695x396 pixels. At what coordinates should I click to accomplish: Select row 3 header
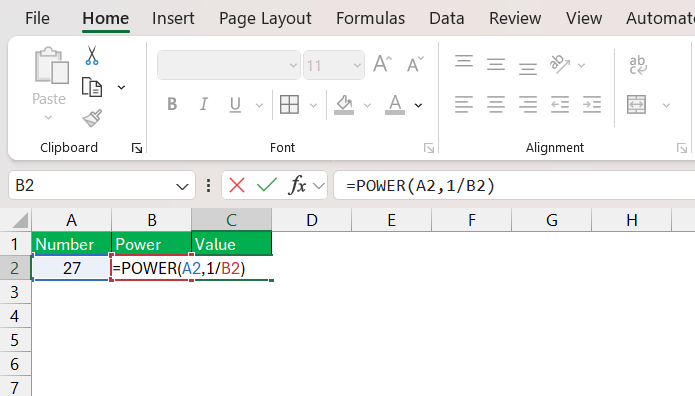click(16, 292)
